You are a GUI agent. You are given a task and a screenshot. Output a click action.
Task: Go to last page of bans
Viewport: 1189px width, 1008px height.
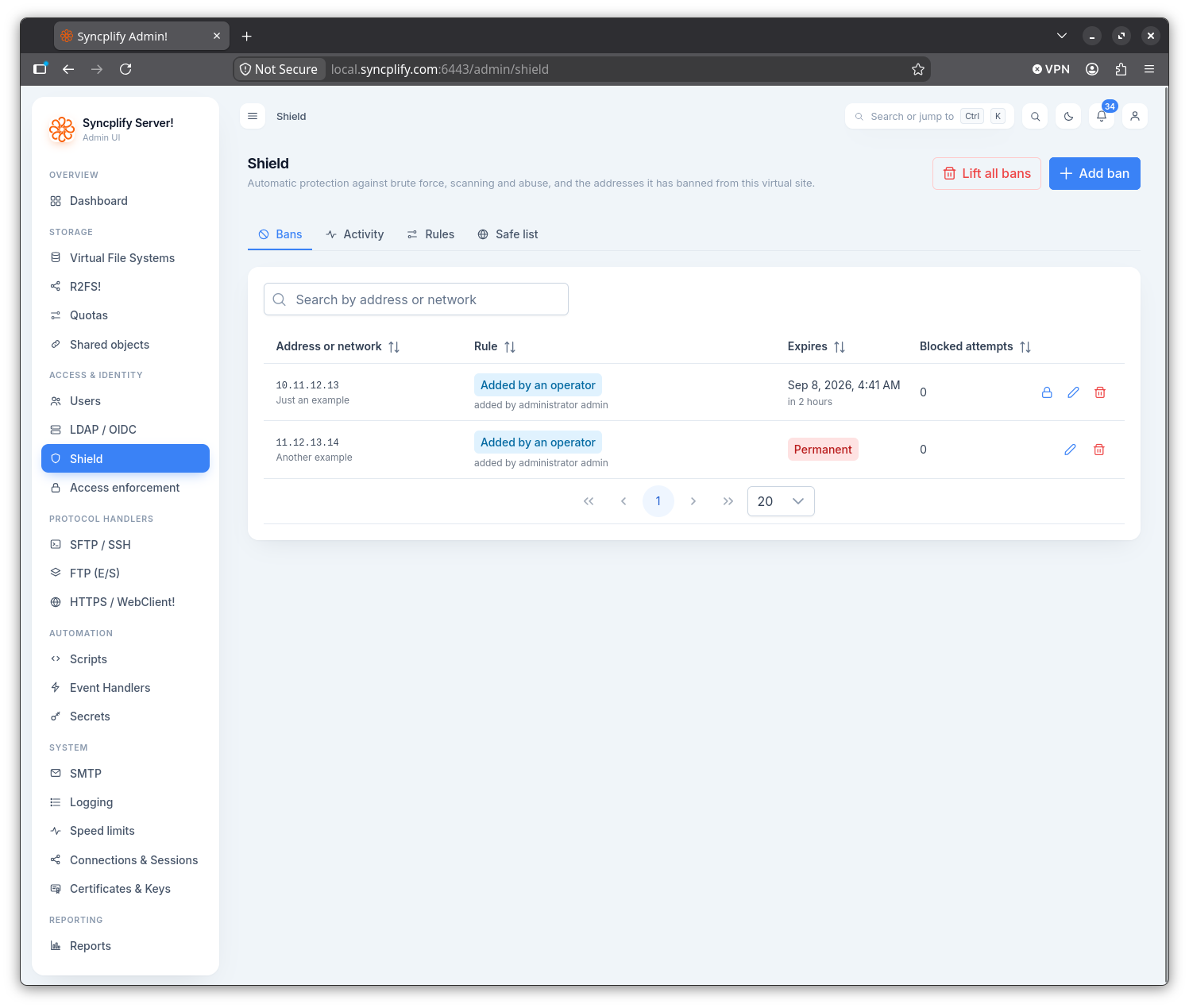point(728,501)
